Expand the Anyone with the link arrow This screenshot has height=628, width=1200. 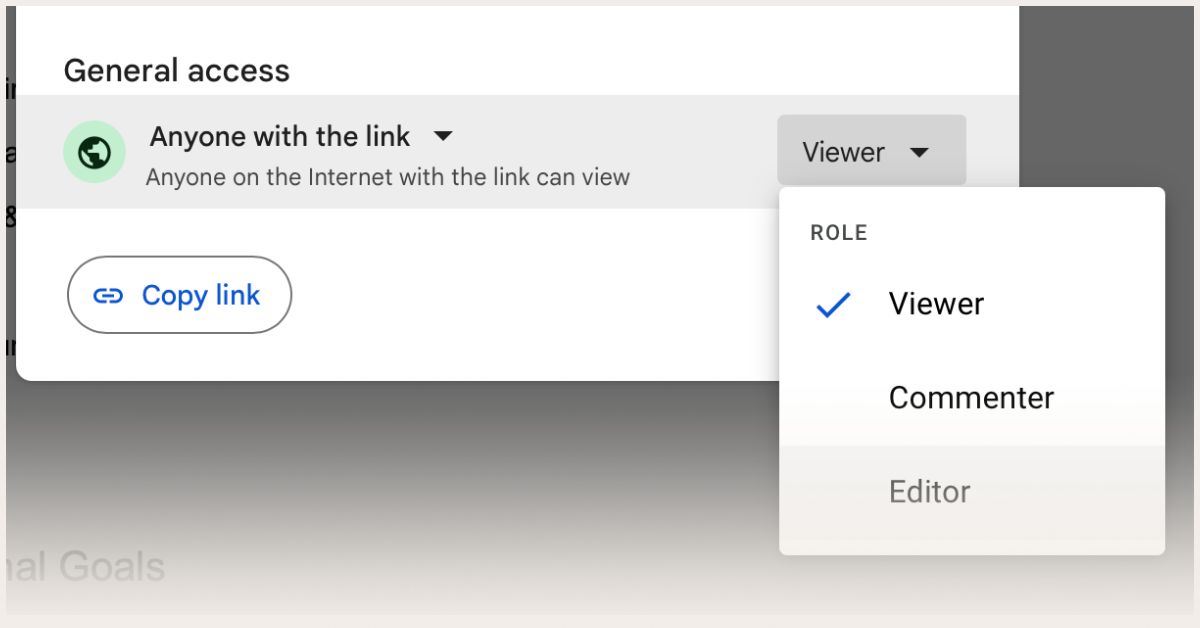coord(442,135)
